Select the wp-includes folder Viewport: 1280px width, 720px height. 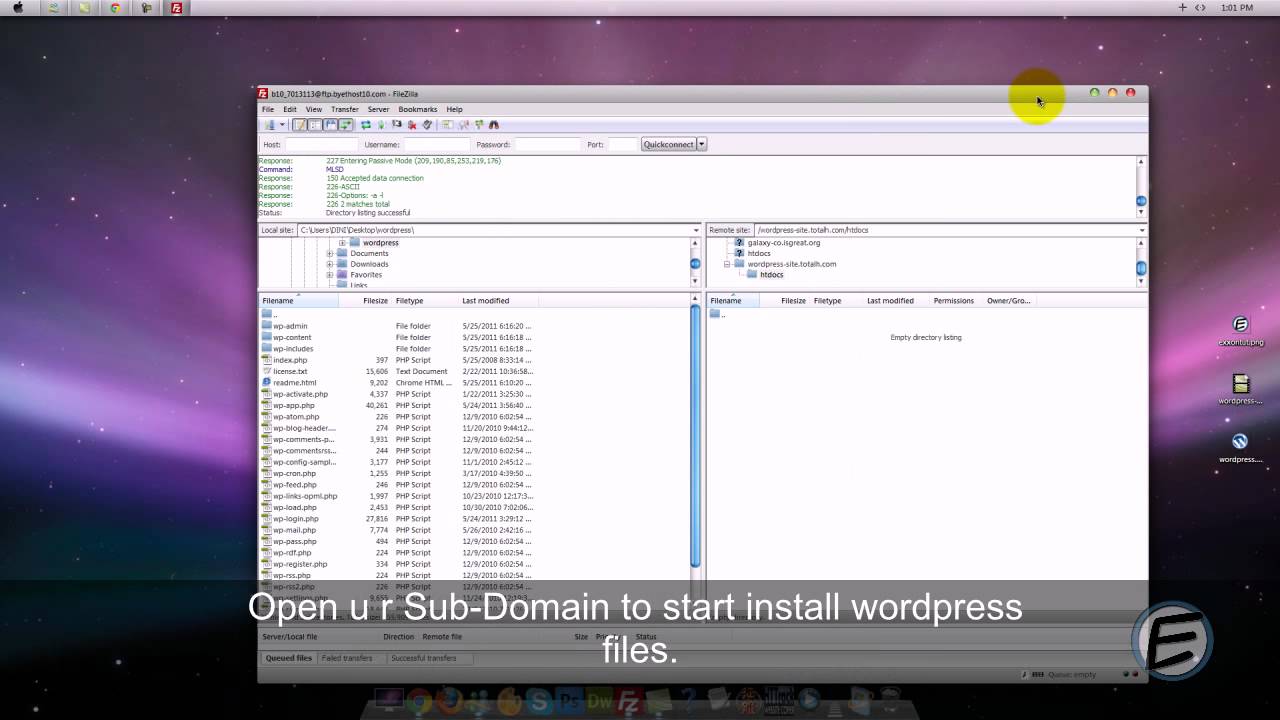click(x=293, y=349)
